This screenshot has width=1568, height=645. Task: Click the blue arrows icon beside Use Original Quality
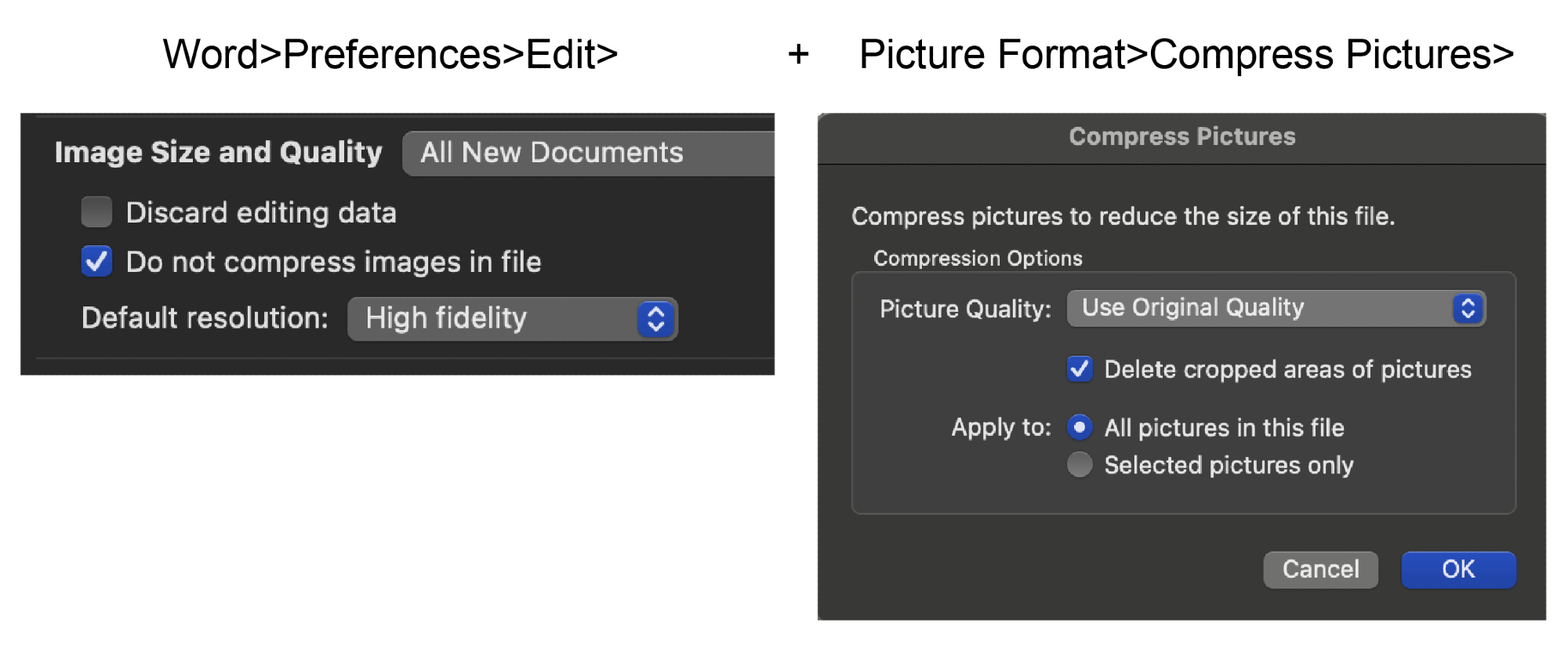(1468, 308)
